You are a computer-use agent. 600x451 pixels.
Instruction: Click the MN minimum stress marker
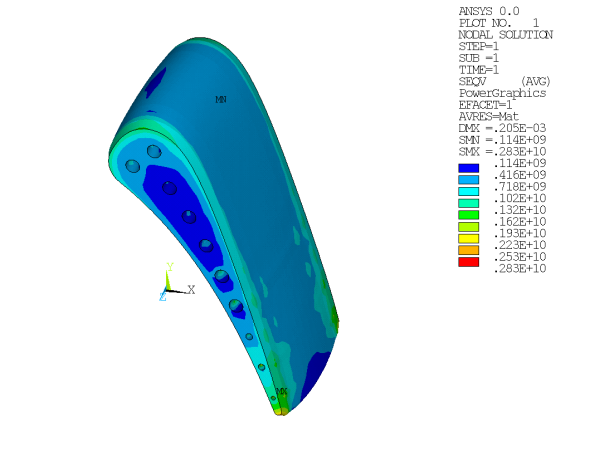tap(221, 99)
